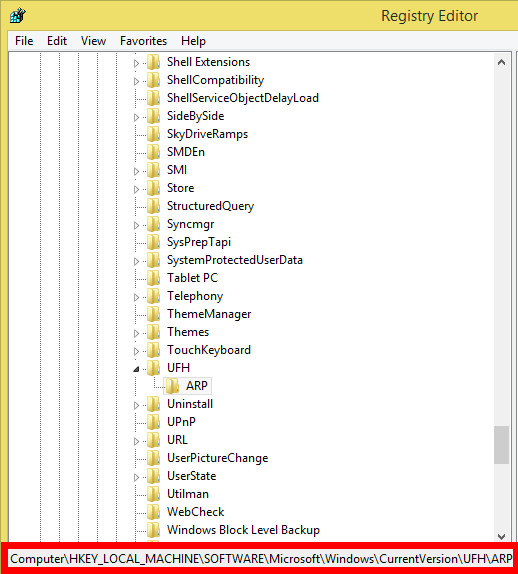Click the status bar registry path
Image resolution: width=518 pixels, height=574 pixels.
(260, 559)
